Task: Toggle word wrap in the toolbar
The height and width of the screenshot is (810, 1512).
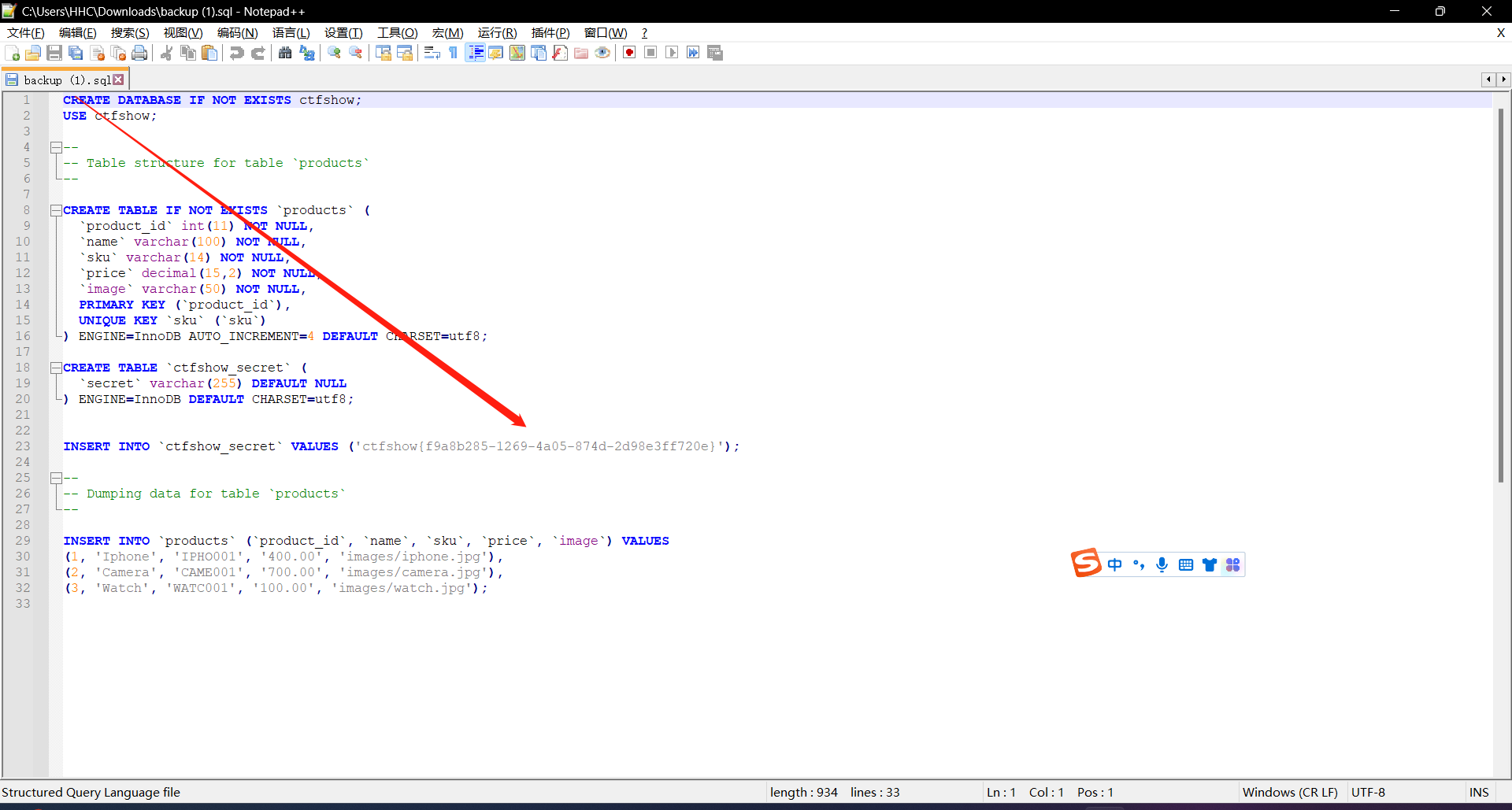Action: 432,53
